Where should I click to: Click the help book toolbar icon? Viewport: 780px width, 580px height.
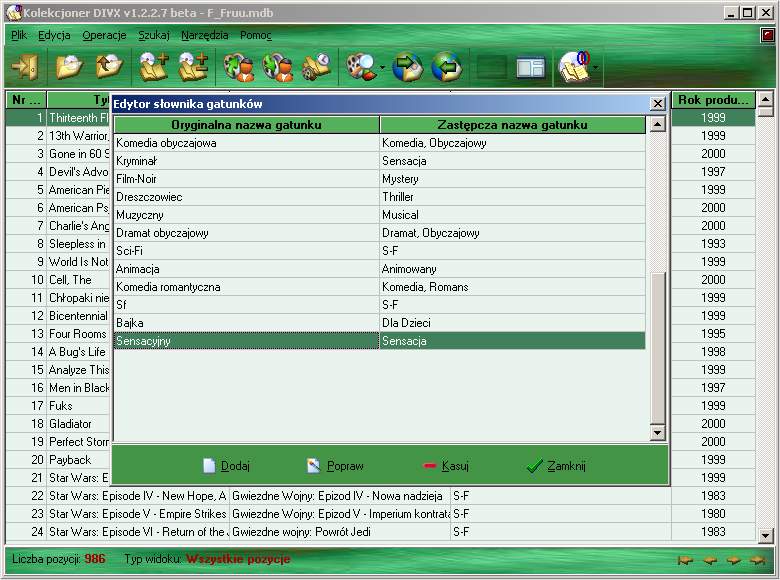pyautogui.click(x=574, y=68)
